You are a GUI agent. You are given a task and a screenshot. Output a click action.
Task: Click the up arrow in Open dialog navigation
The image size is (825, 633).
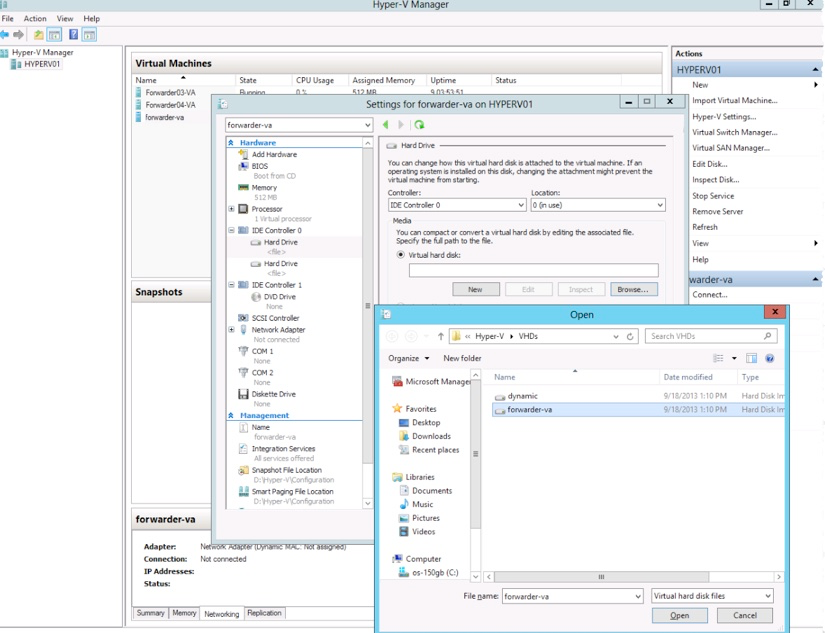(x=441, y=336)
